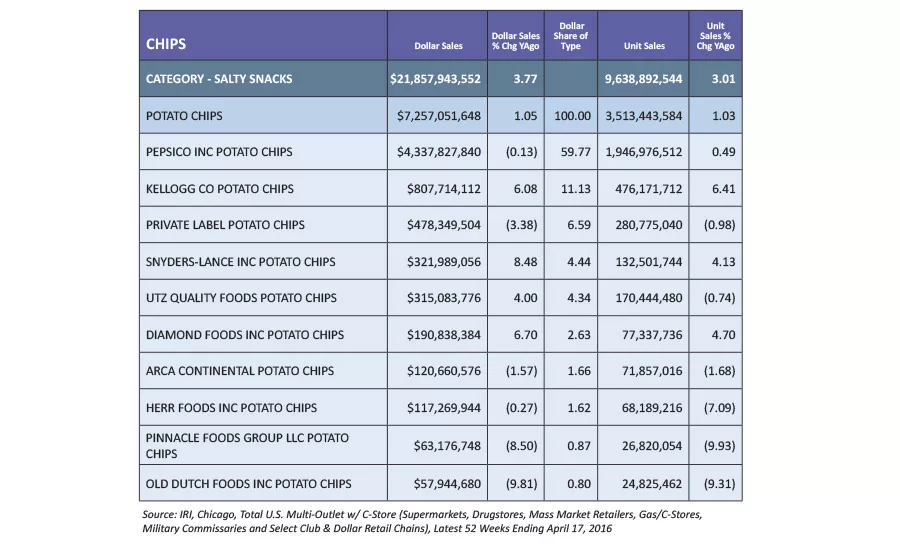Select the 59.77 dollar share value

click(x=576, y=152)
